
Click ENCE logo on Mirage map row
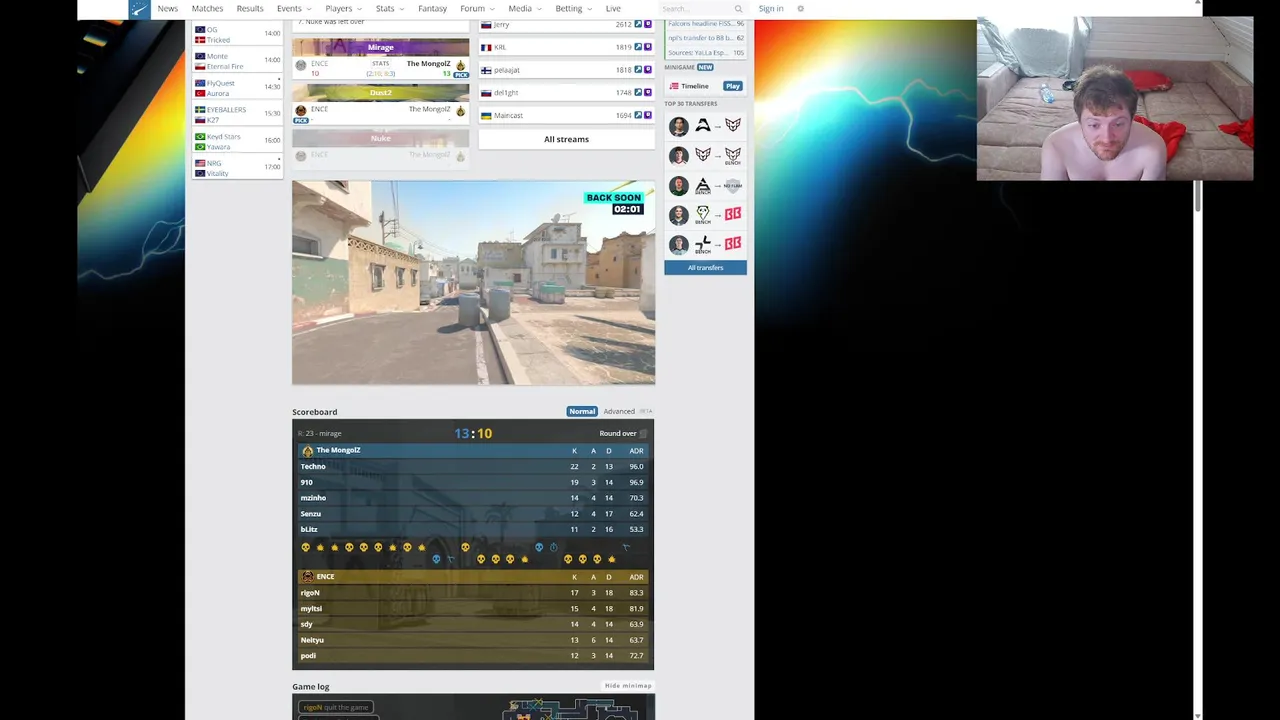[301, 65]
